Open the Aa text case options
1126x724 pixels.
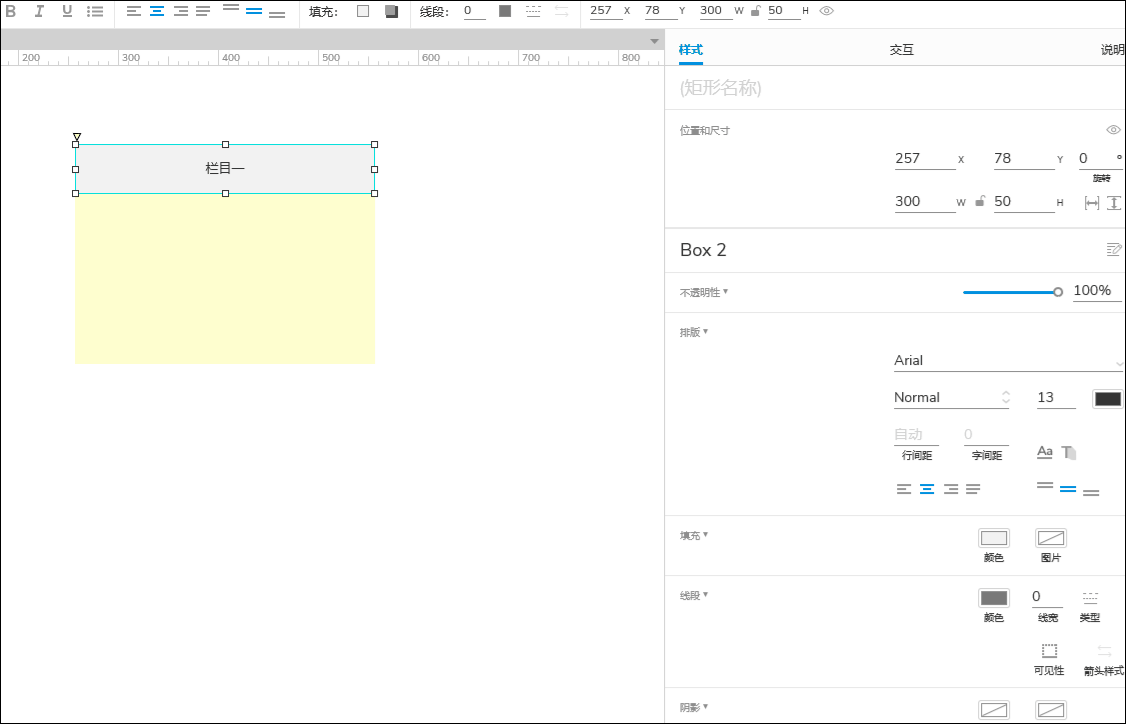(1045, 452)
